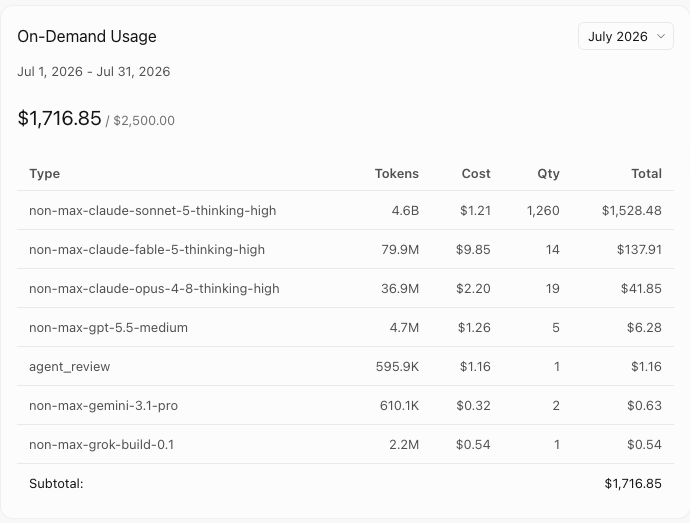Click the quantity 5 cell
This screenshot has width=690, height=523.
[556, 328]
